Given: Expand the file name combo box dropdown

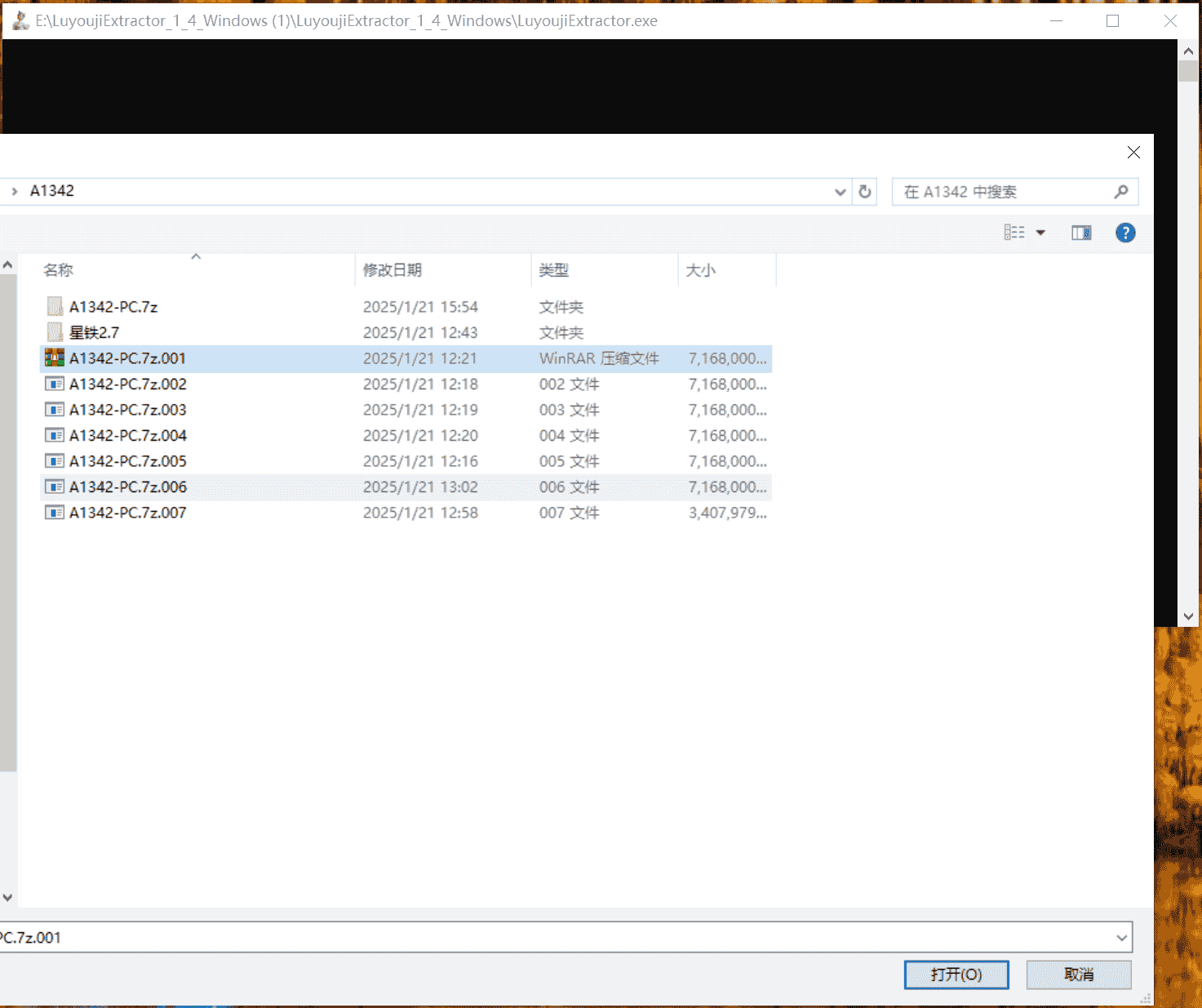Looking at the screenshot, I should click(x=1121, y=938).
